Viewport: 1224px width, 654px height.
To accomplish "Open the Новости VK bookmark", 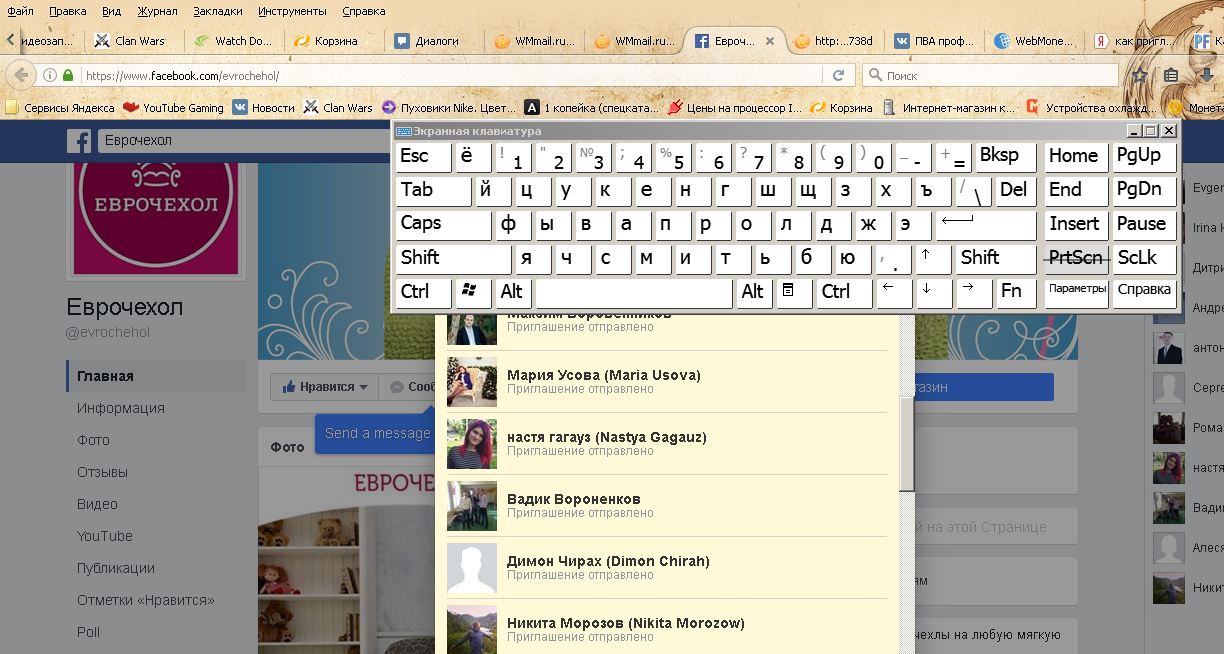I will tap(264, 107).
